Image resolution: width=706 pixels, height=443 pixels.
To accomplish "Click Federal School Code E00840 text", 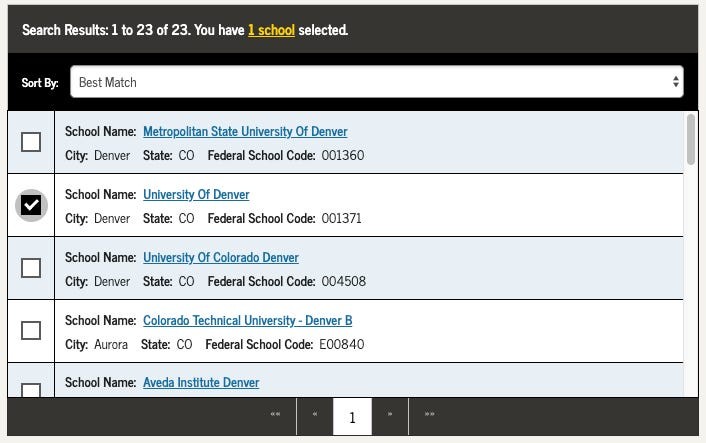I will click(341, 344).
